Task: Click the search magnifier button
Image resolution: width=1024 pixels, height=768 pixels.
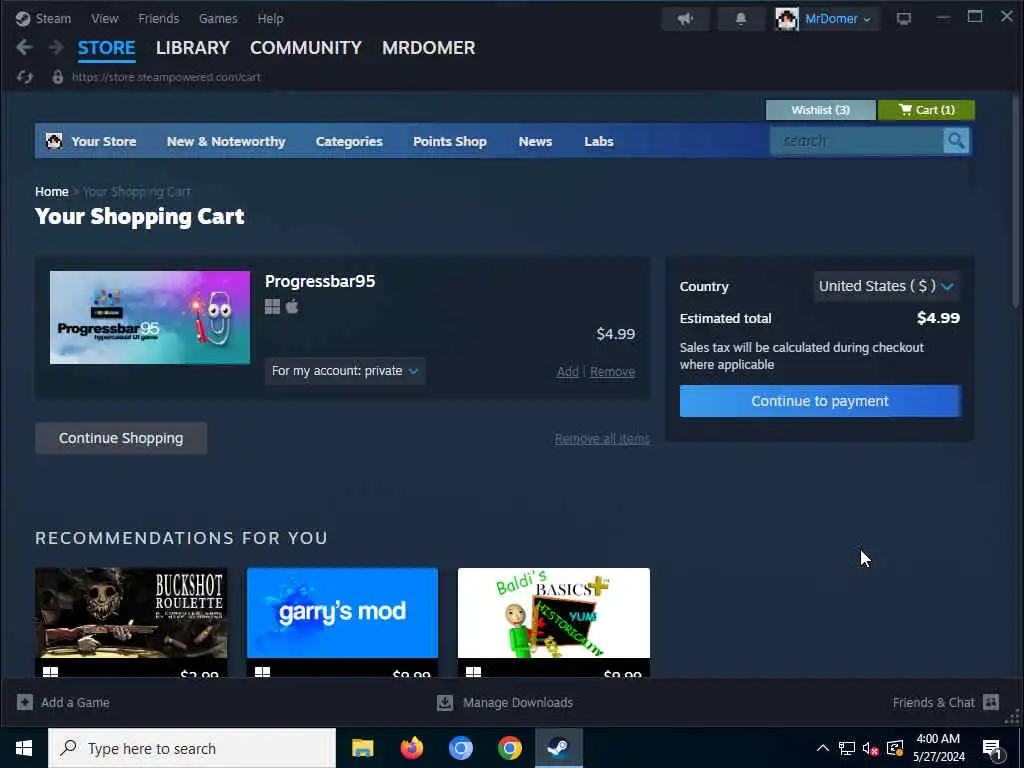Action: [956, 140]
